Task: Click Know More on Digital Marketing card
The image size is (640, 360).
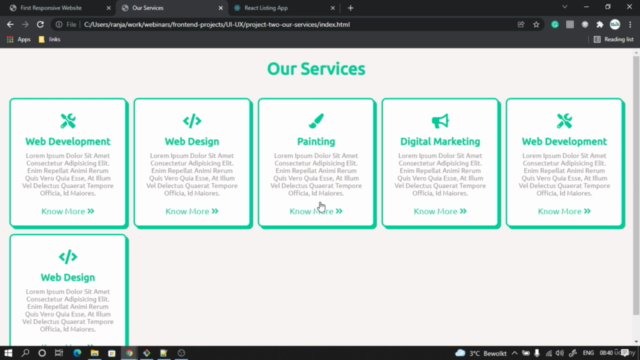Action: (440, 211)
